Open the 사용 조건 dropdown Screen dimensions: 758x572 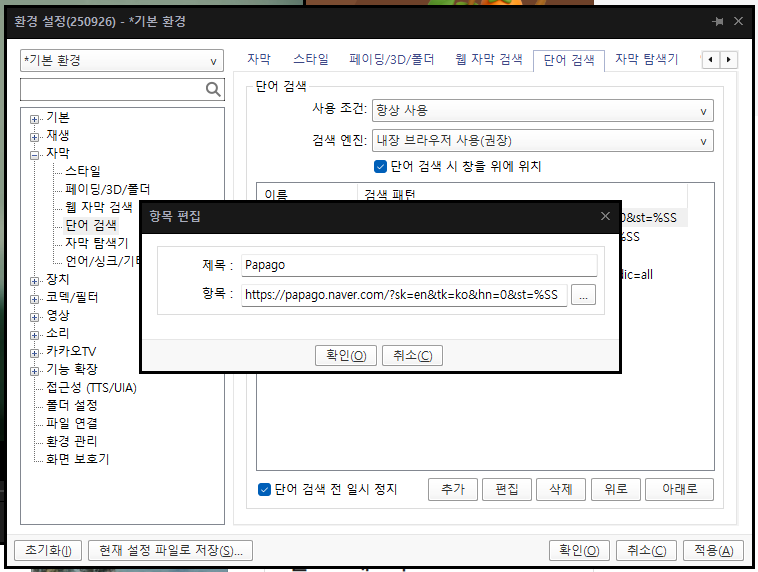[x=542, y=110]
